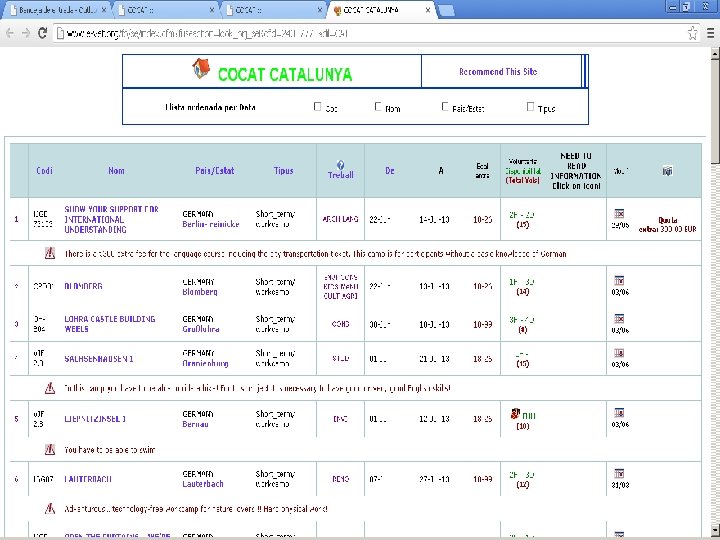The height and width of the screenshot is (540, 720).
Task: Click the Bernau location link
Action: (x=195, y=424)
